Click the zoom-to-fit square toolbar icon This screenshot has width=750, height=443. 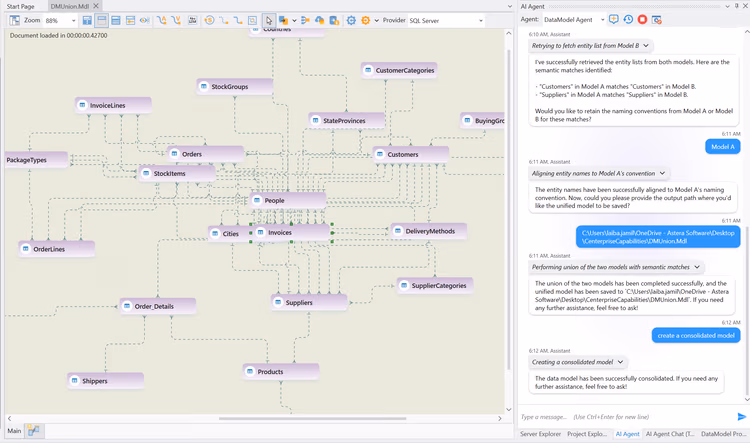pyautogui.click(x=252, y=21)
